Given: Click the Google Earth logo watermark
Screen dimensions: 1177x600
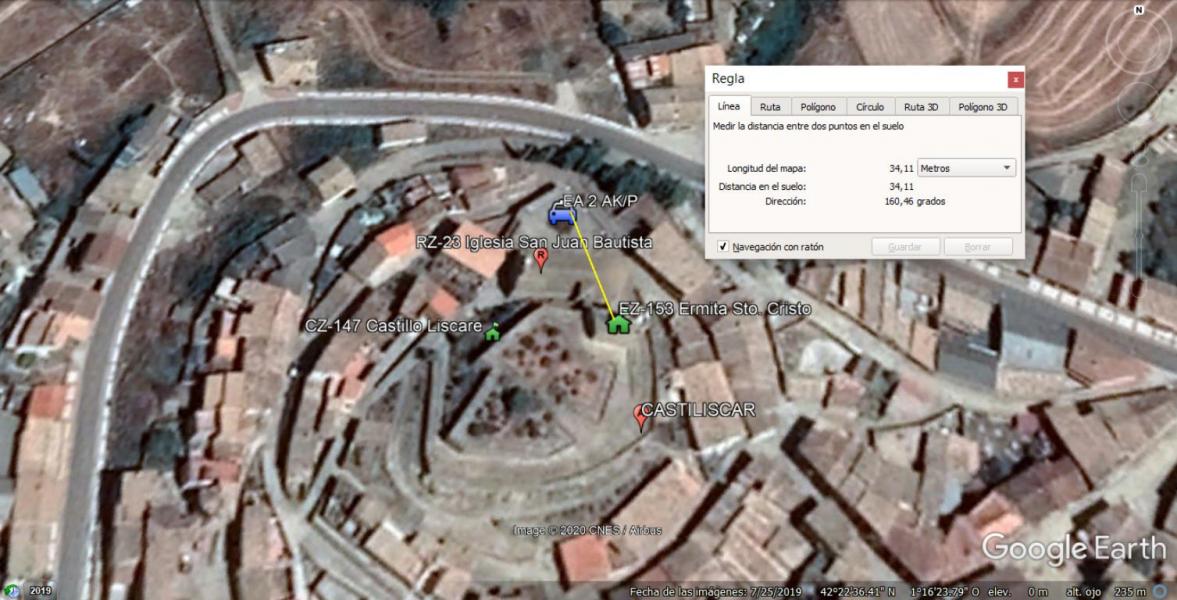Looking at the screenshot, I should tap(1073, 548).
